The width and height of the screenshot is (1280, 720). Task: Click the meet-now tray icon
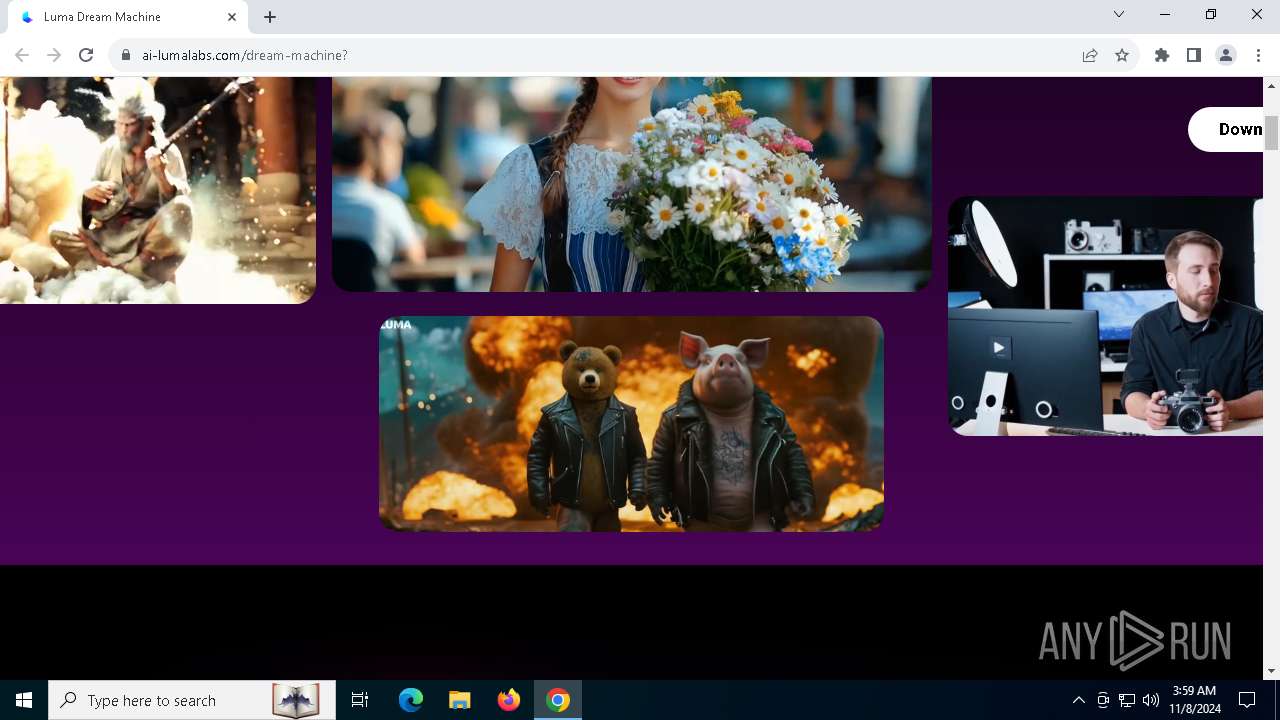click(x=1103, y=700)
